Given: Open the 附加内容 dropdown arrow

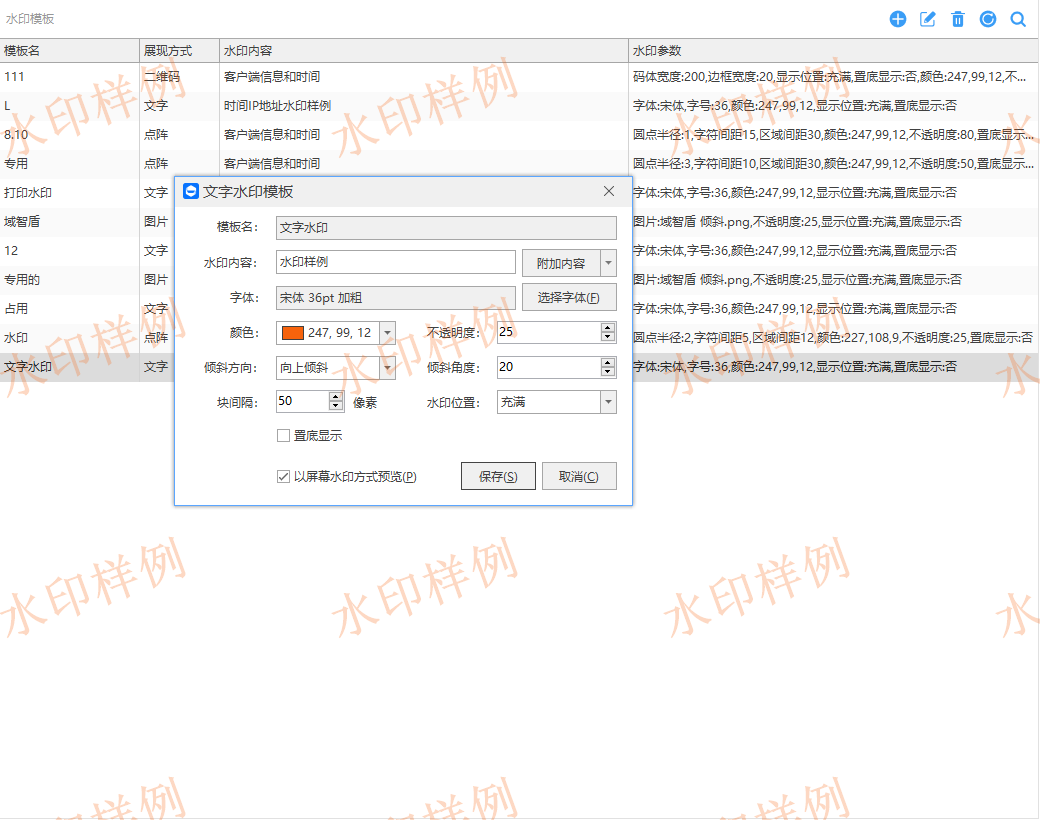Looking at the screenshot, I should (x=608, y=263).
